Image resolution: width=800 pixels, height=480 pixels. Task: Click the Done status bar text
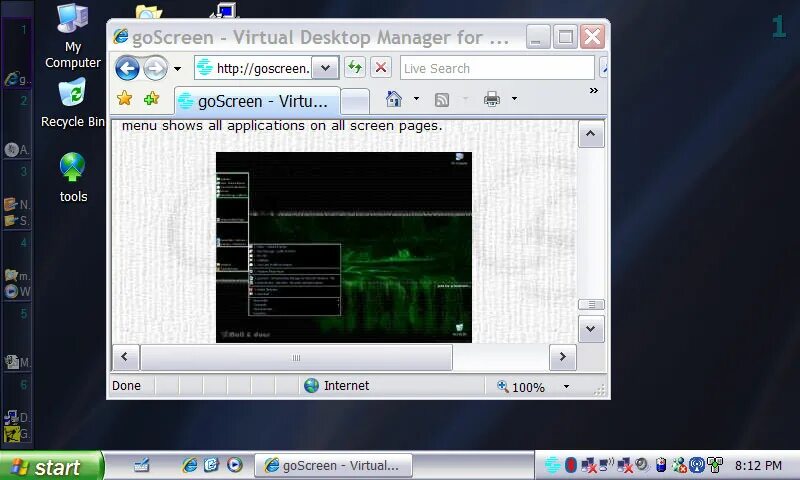point(127,386)
